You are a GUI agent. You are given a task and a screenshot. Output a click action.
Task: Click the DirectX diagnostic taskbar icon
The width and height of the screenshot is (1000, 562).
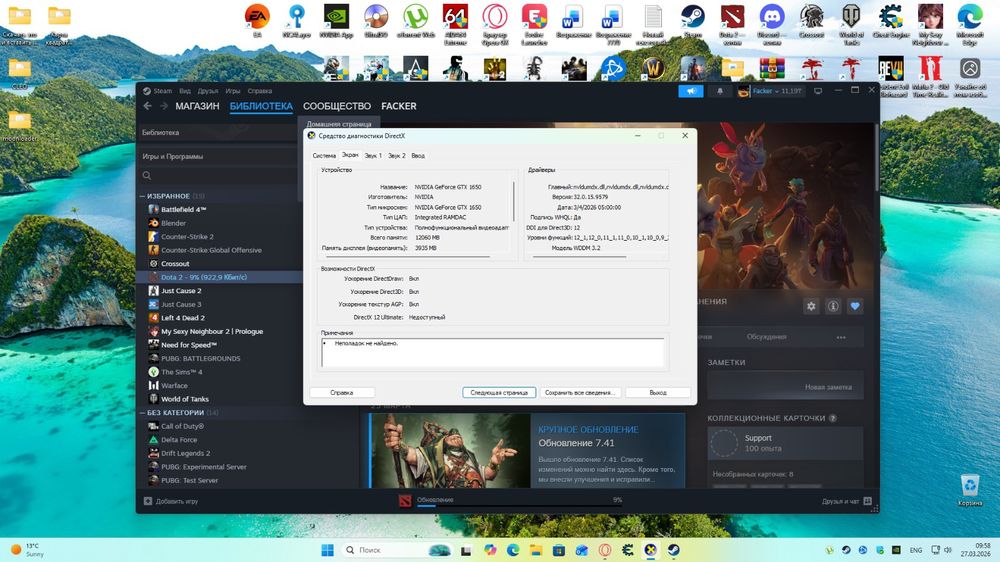(x=651, y=550)
